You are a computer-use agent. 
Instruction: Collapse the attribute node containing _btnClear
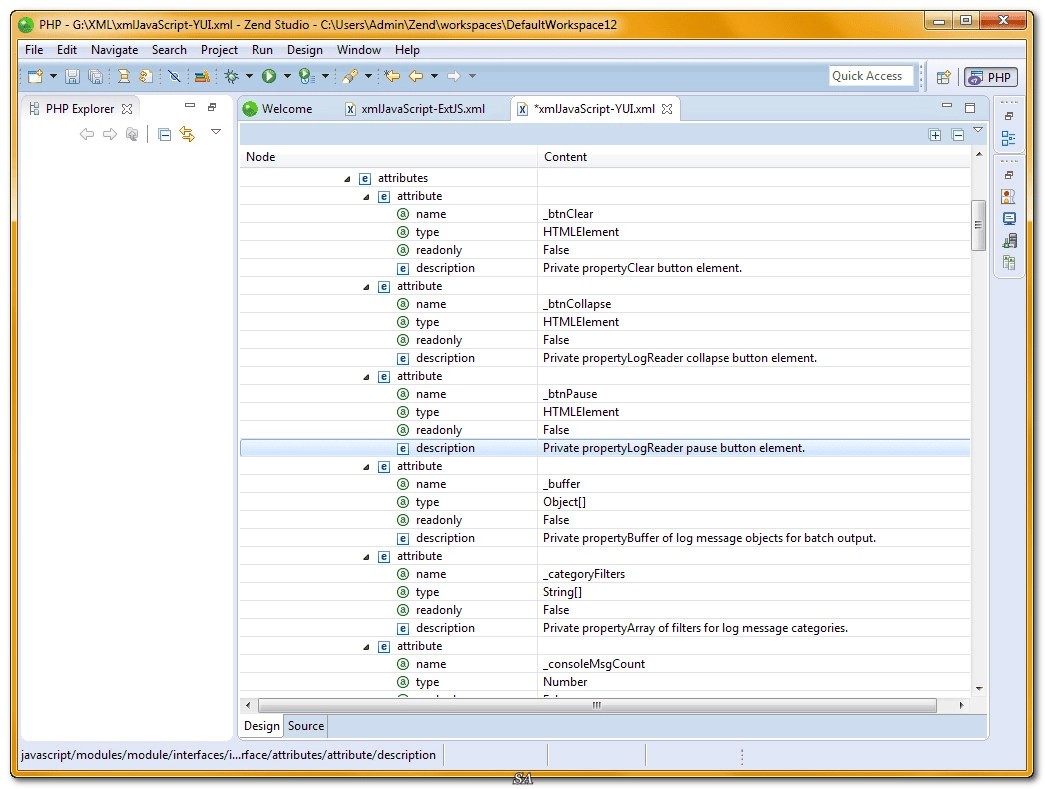tap(366, 197)
